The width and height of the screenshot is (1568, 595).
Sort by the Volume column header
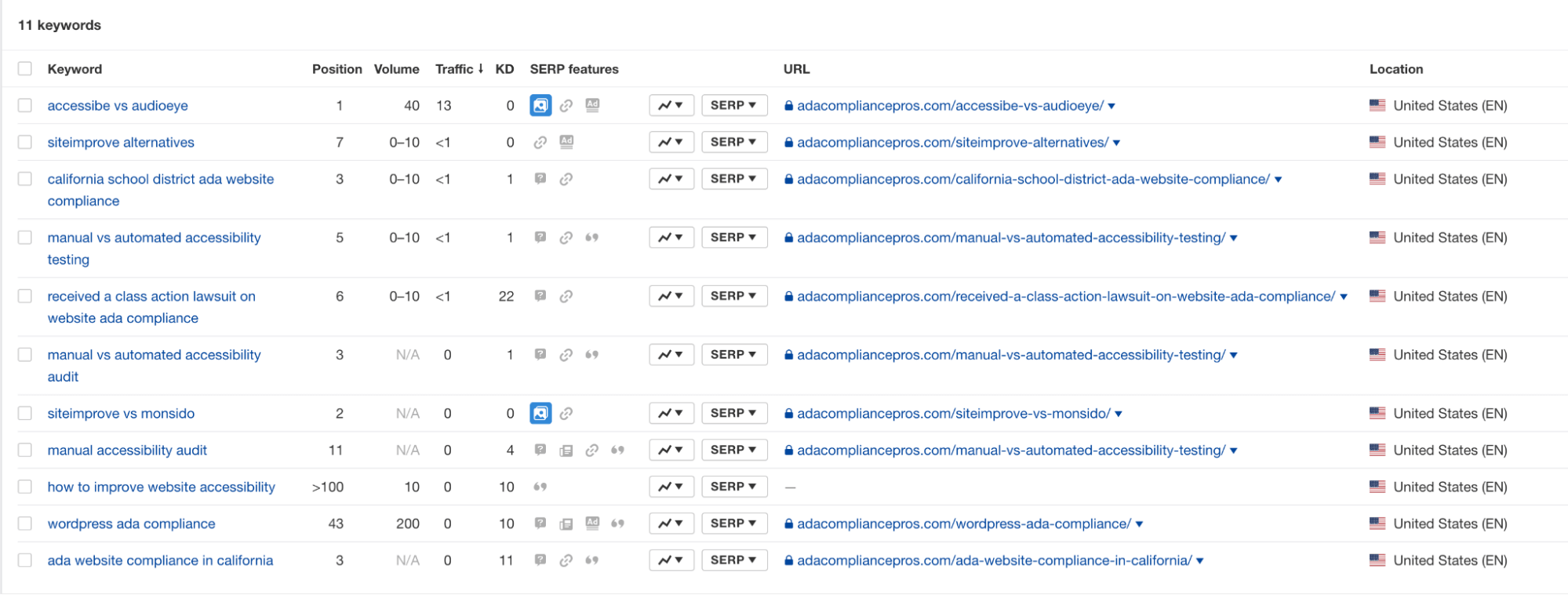[397, 69]
